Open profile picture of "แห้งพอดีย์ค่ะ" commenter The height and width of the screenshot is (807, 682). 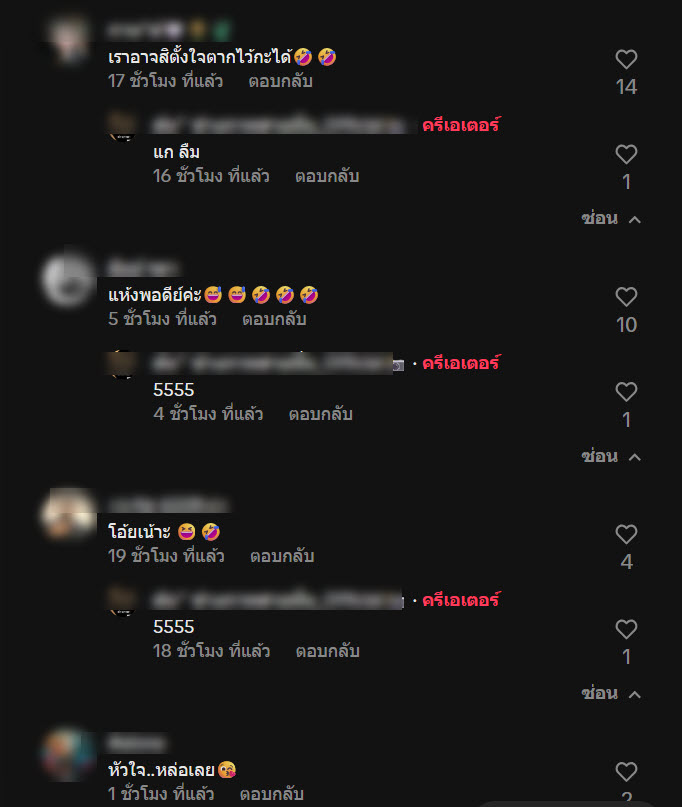coord(68,280)
